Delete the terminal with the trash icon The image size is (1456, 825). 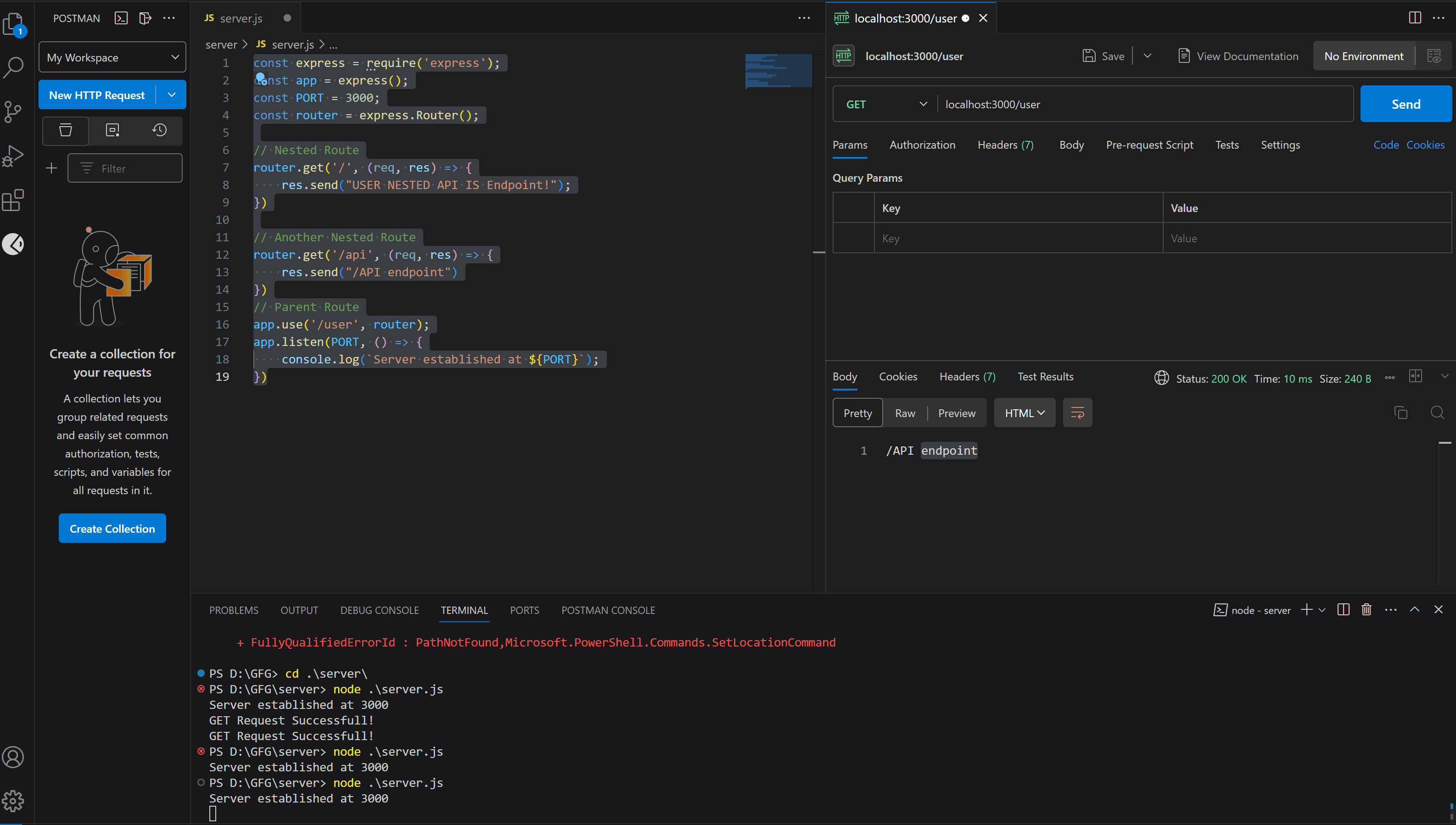coord(1366,610)
